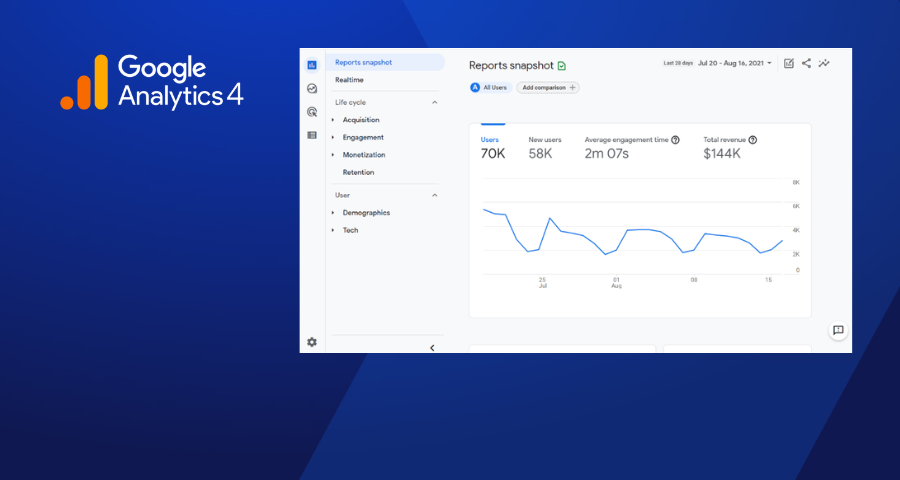Click the 58K new users value
Screen dimensions: 900x480
click(540, 154)
